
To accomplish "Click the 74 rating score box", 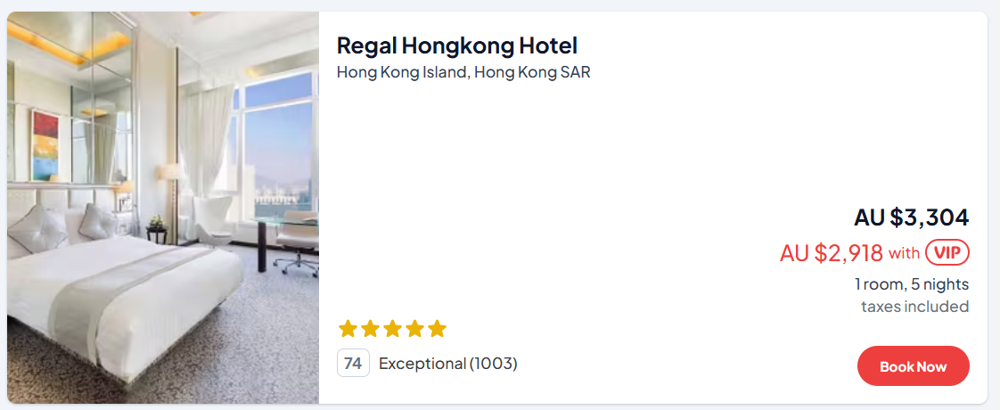I will [353, 363].
